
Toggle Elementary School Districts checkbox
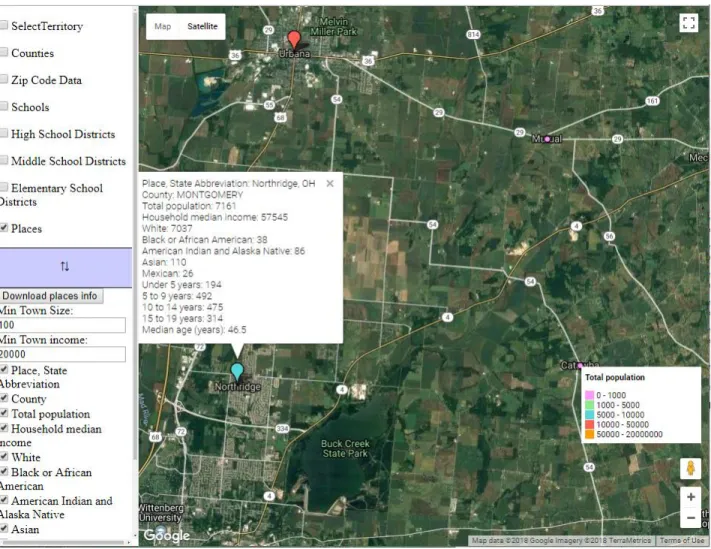[4, 187]
